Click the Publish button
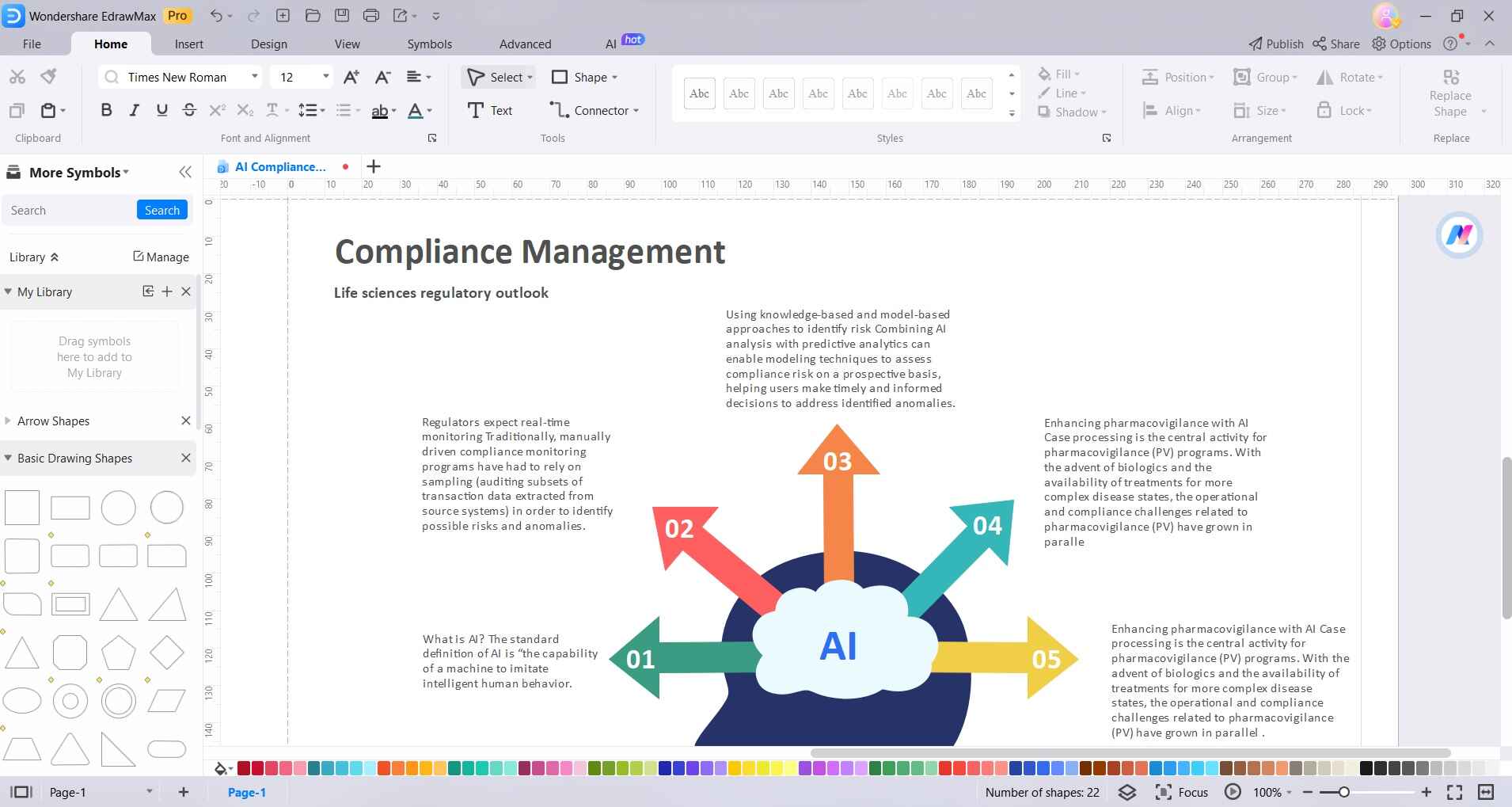This screenshot has width=1512, height=807. pyautogui.click(x=1276, y=44)
